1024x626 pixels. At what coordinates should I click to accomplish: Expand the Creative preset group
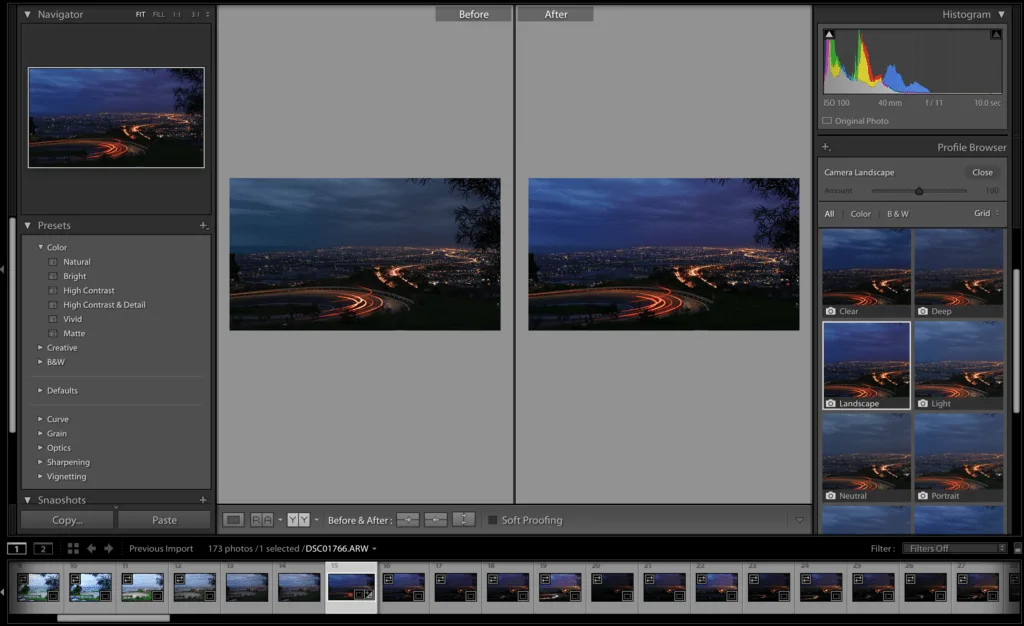pyautogui.click(x=41, y=348)
